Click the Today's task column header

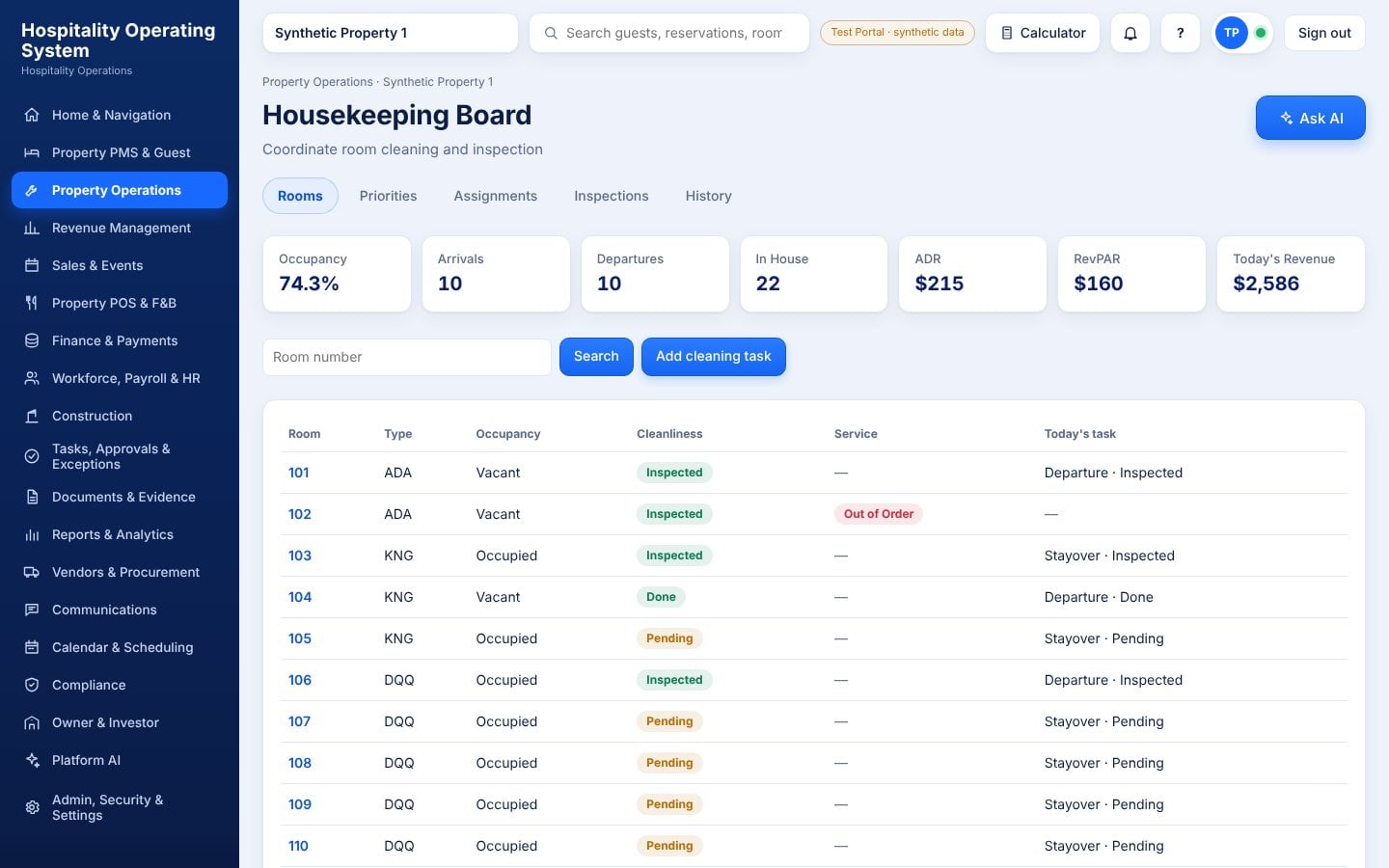click(x=1080, y=434)
